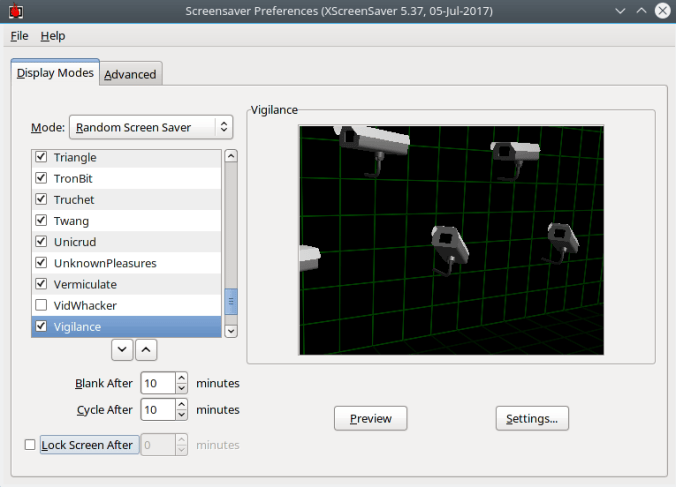Click the Preview button

370,419
